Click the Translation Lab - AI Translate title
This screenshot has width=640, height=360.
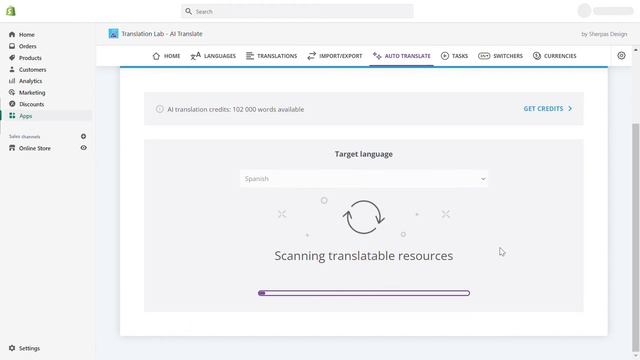point(162,34)
